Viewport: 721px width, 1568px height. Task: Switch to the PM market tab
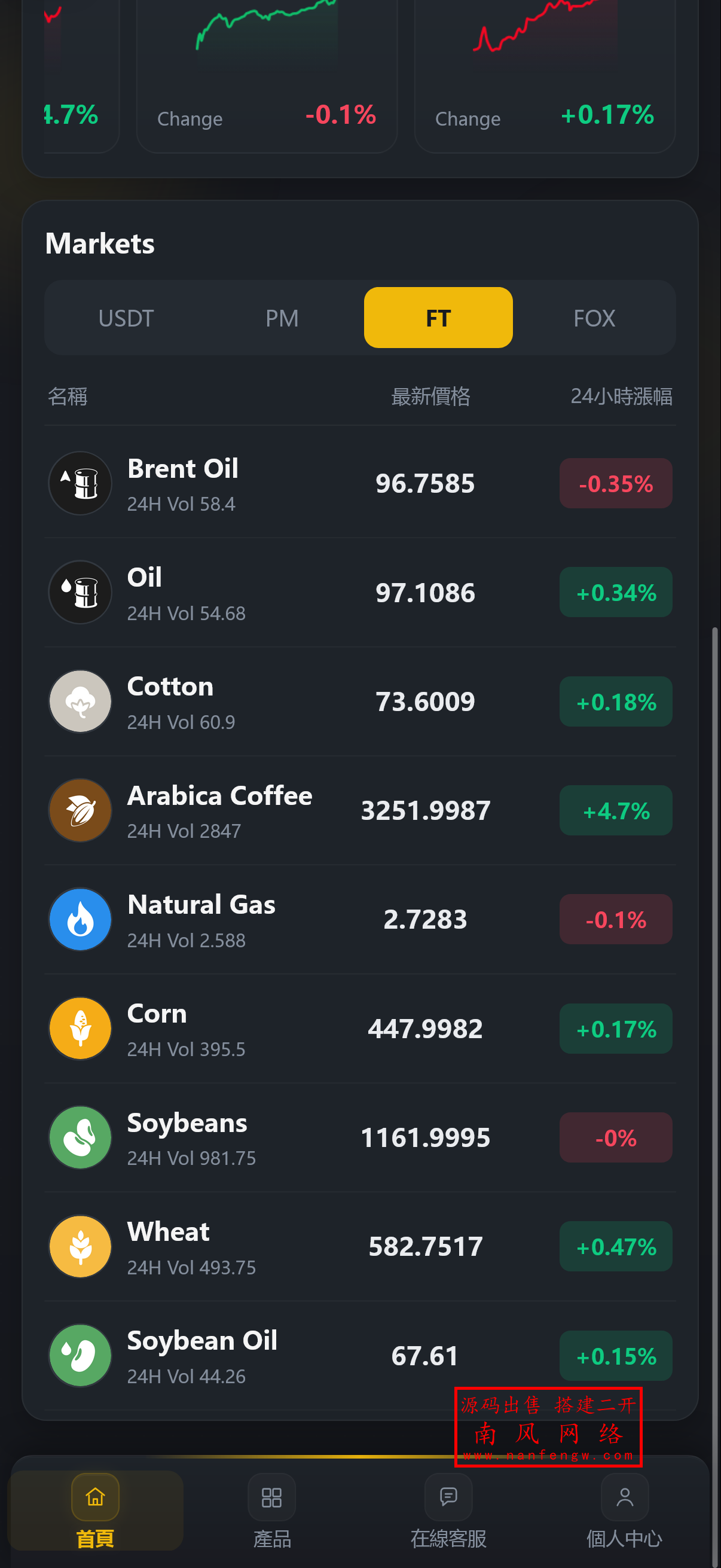click(x=282, y=318)
